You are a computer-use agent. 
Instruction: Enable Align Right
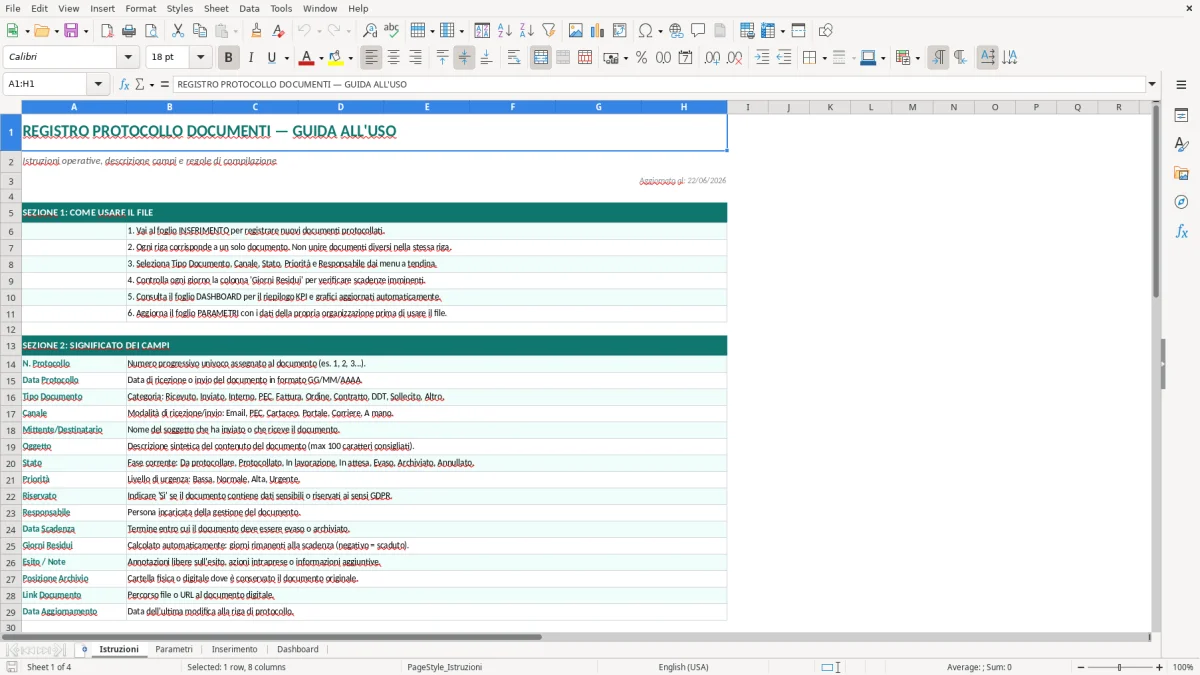(415, 58)
